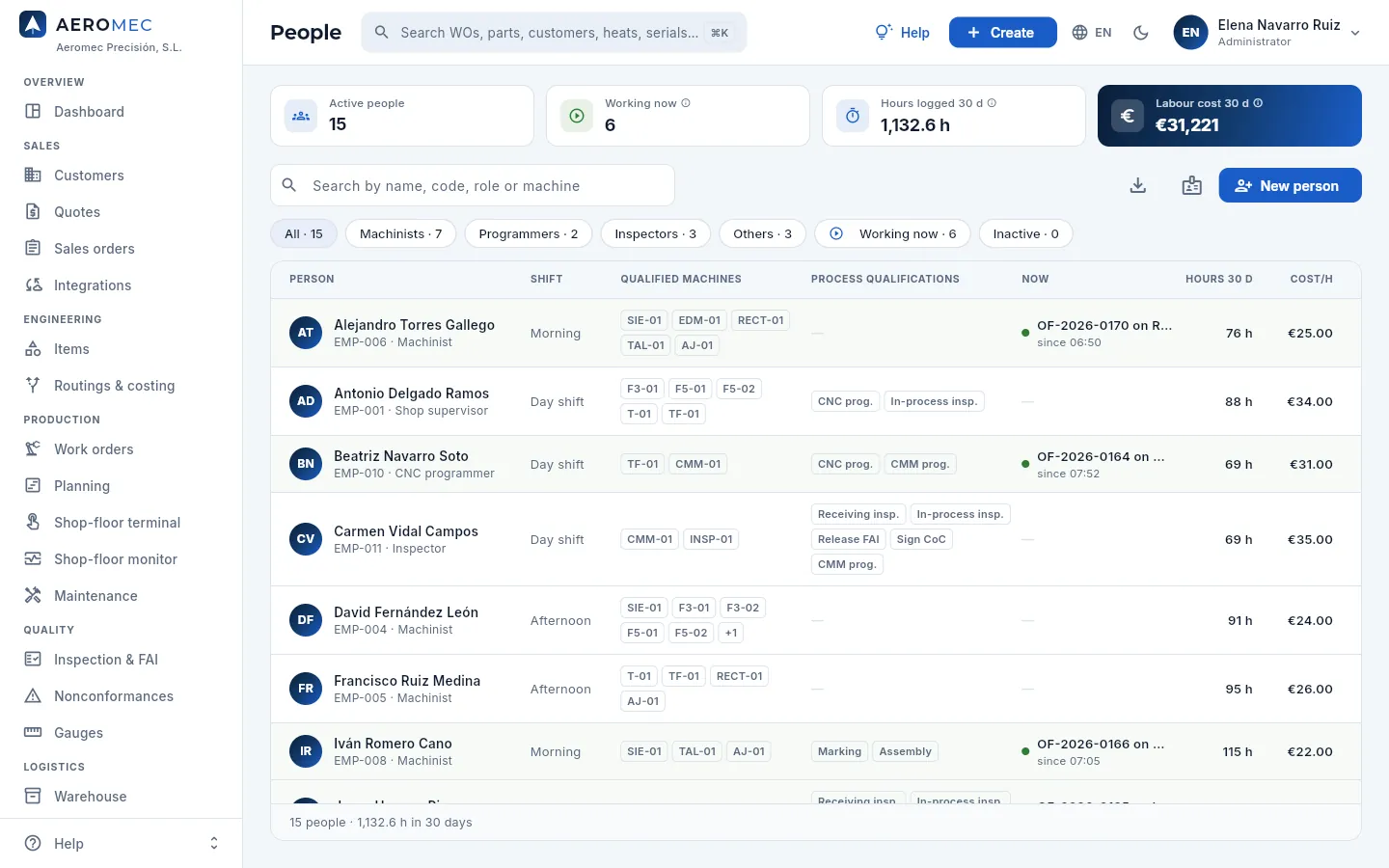Screen dimensions: 1389x868
Task: Click the Labour cost 30 d card
Action: pos(1230,116)
